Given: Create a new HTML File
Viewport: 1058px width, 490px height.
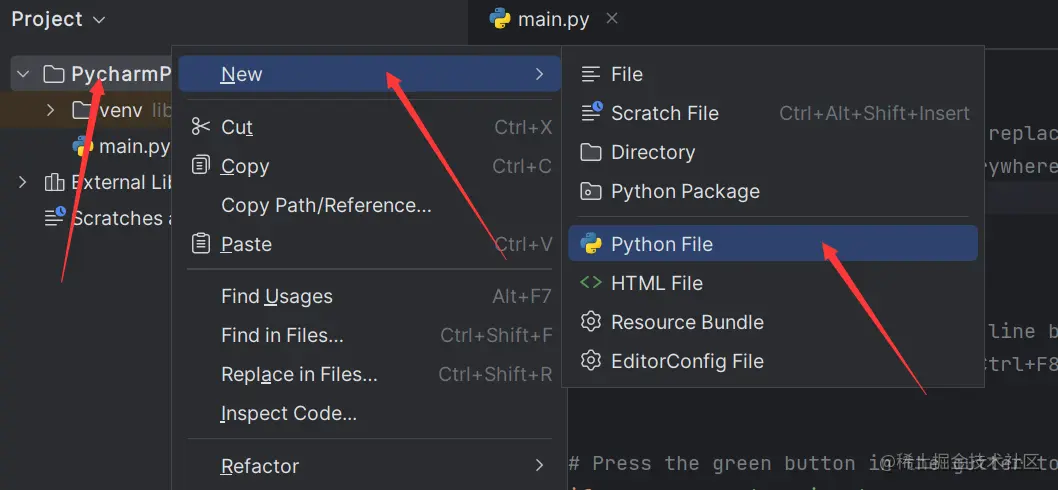Looking at the screenshot, I should pos(773,283).
